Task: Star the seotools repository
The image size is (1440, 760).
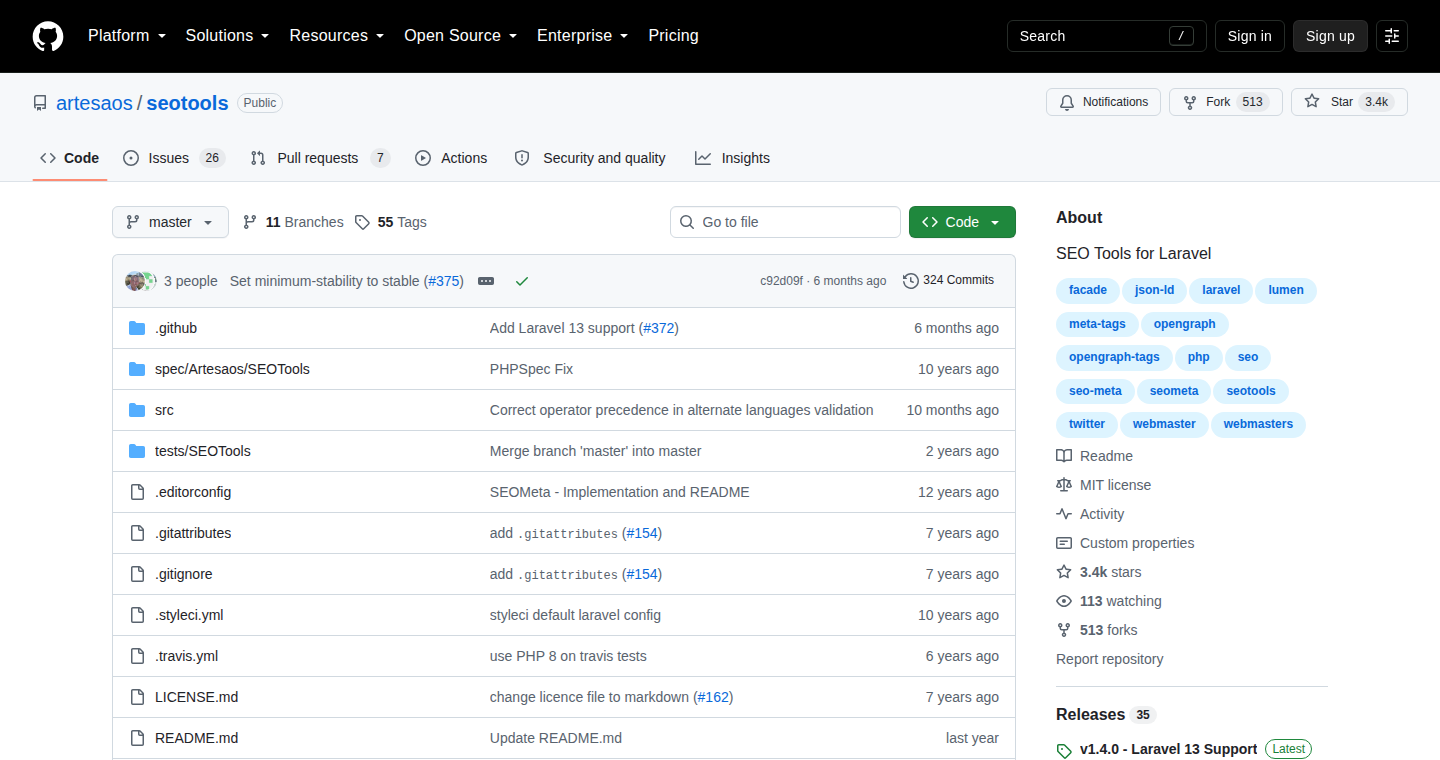Action: click(x=1349, y=102)
